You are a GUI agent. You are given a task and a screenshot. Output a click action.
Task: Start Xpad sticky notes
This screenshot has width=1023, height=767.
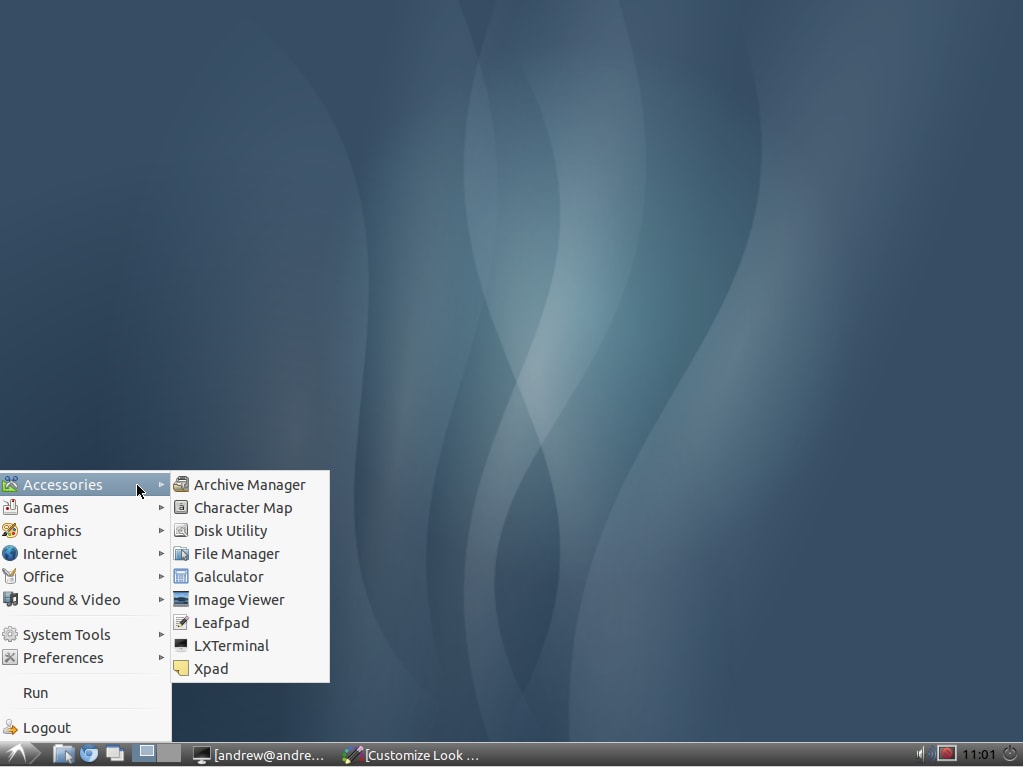click(251, 669)
